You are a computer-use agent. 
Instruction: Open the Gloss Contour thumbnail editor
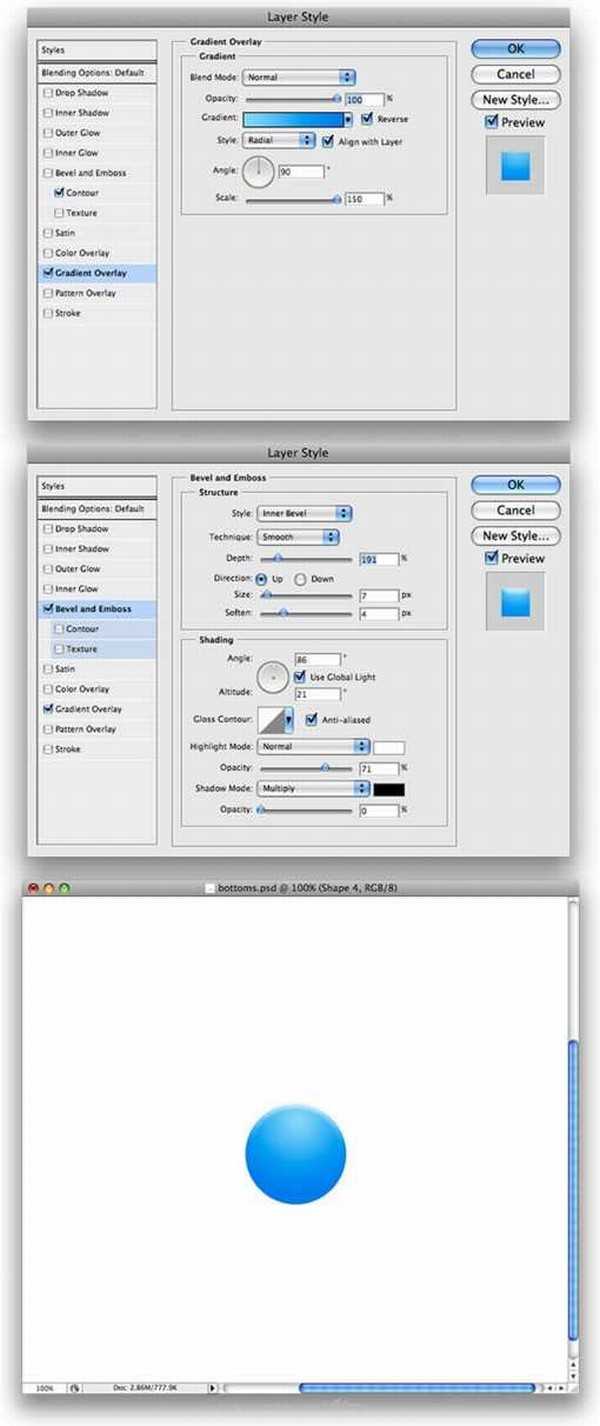click(271, 719)
